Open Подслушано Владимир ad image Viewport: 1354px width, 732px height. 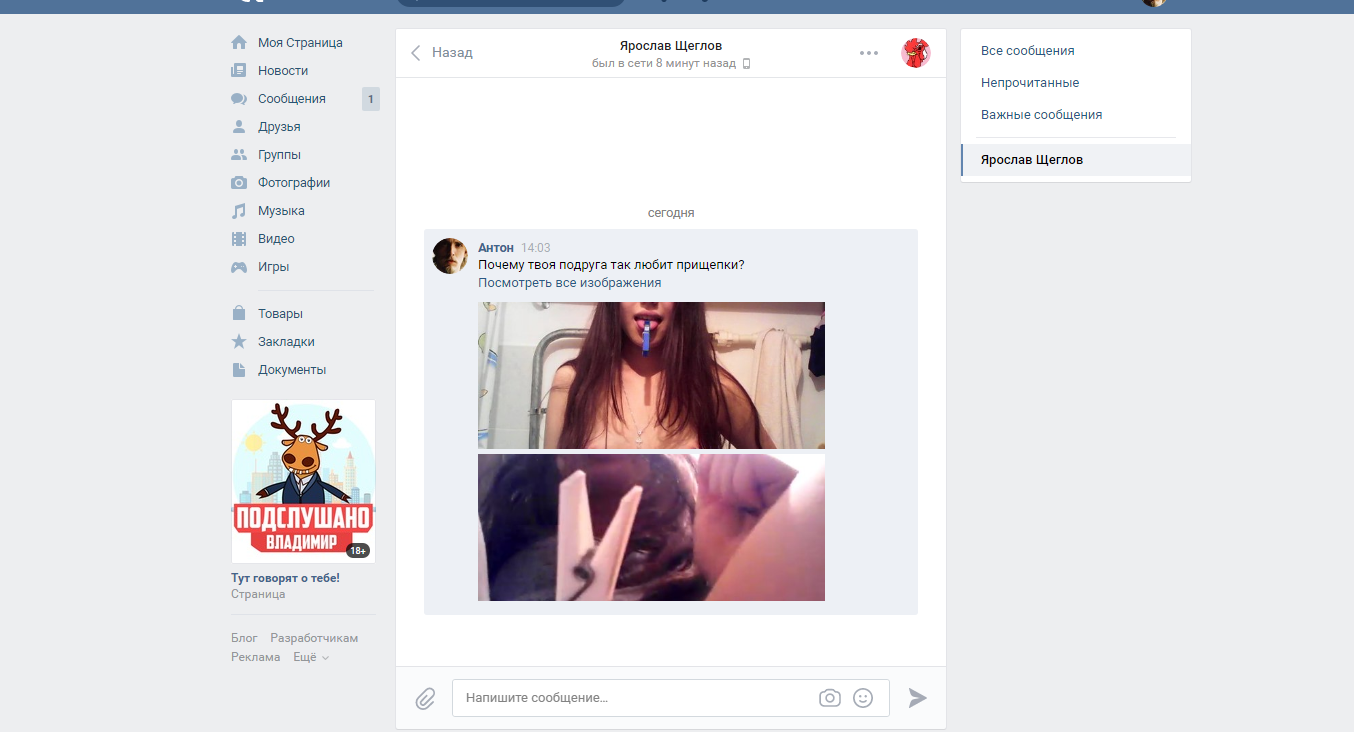(x=303, y=481)
